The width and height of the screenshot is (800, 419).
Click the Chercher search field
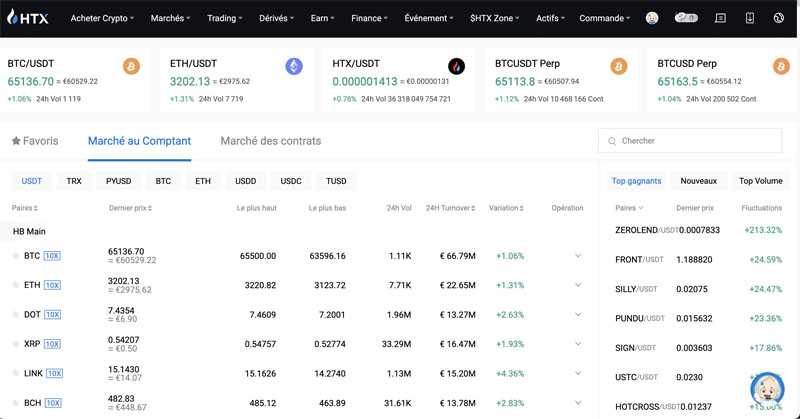(690, 141)
